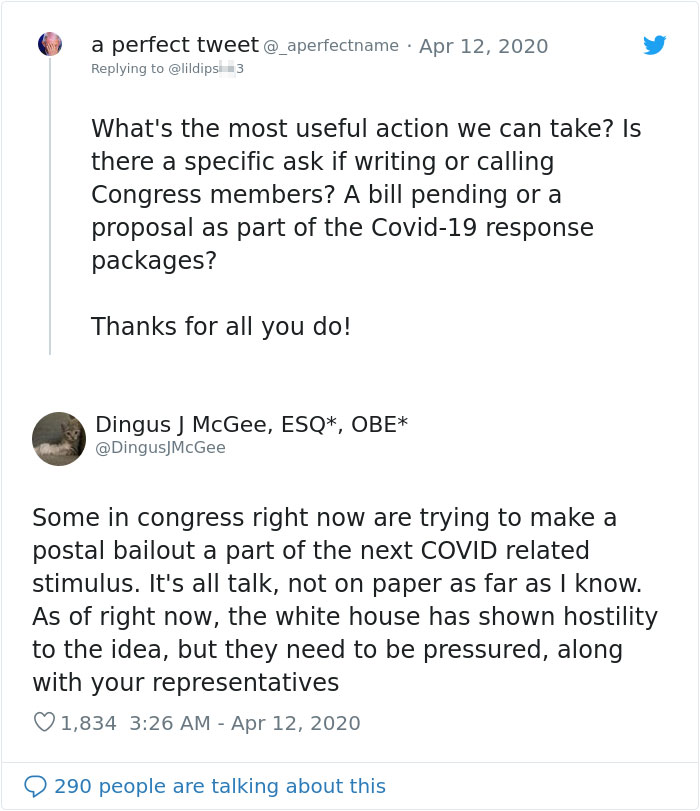Select the Apr 12, 2020 date link
The height and width of the screenshot is (811, 700).
[485, 46]
